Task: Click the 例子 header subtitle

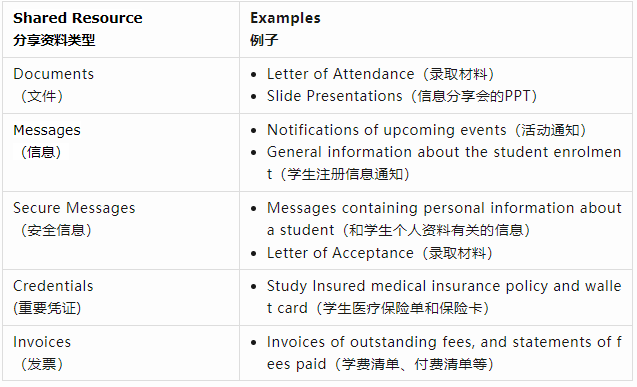Action: [x=264, y=40]
